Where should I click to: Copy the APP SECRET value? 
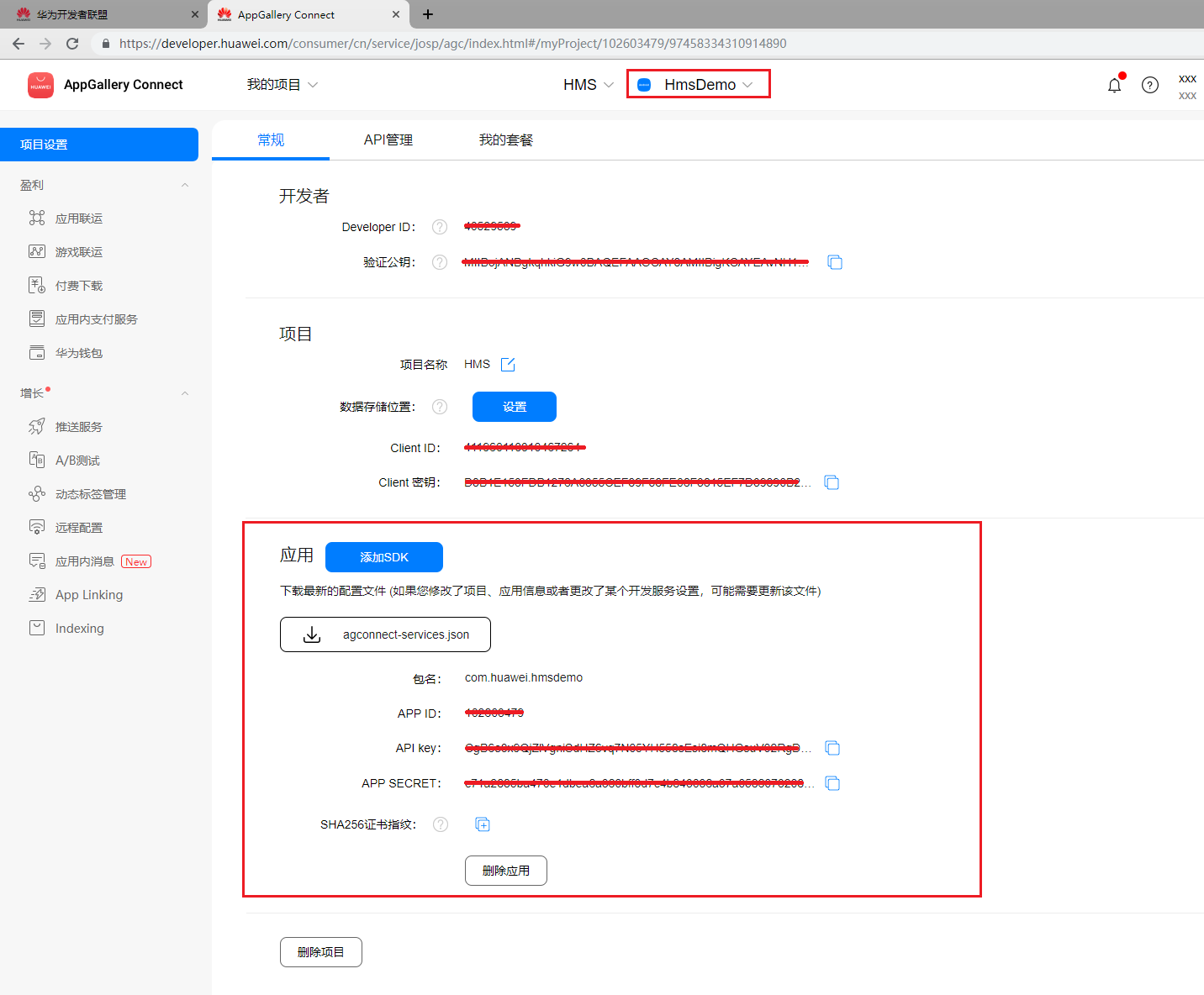click(x=832, y=783)
